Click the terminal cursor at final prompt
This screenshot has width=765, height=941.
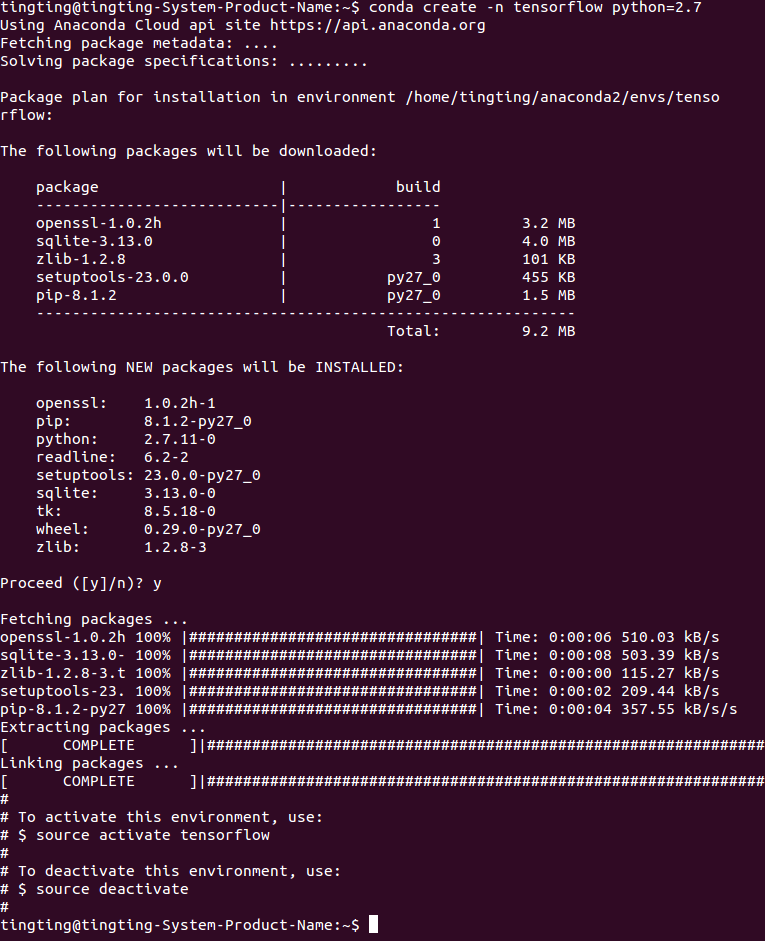click(373, 924)
